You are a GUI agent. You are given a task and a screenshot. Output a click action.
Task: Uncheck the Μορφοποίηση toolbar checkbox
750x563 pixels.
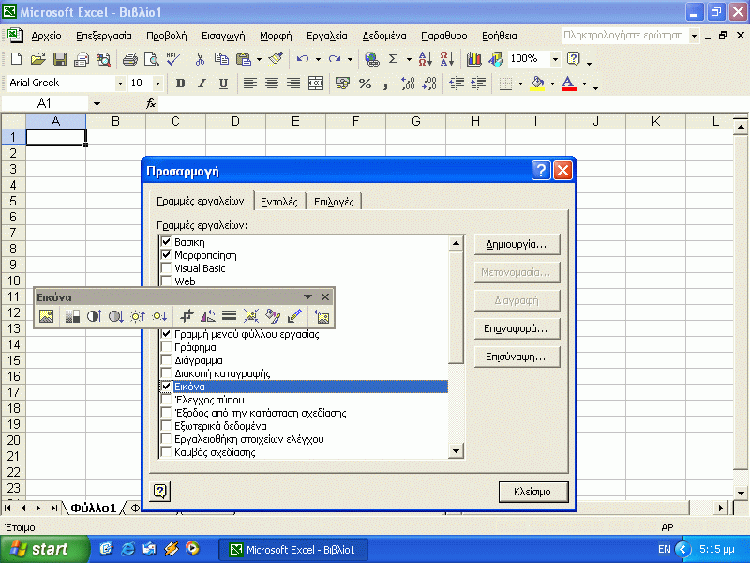click(166, 254)
